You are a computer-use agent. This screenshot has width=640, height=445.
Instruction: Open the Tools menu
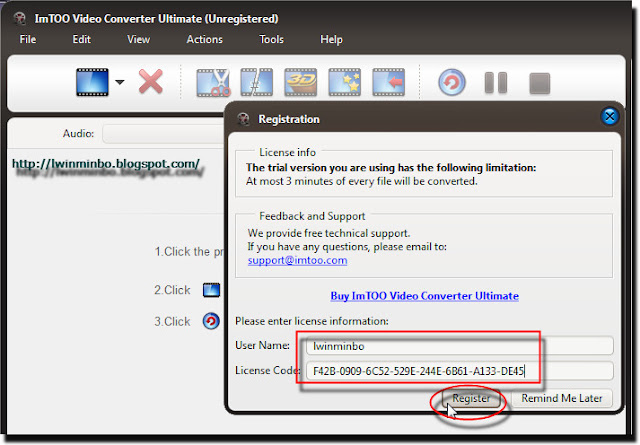point(271,39)
